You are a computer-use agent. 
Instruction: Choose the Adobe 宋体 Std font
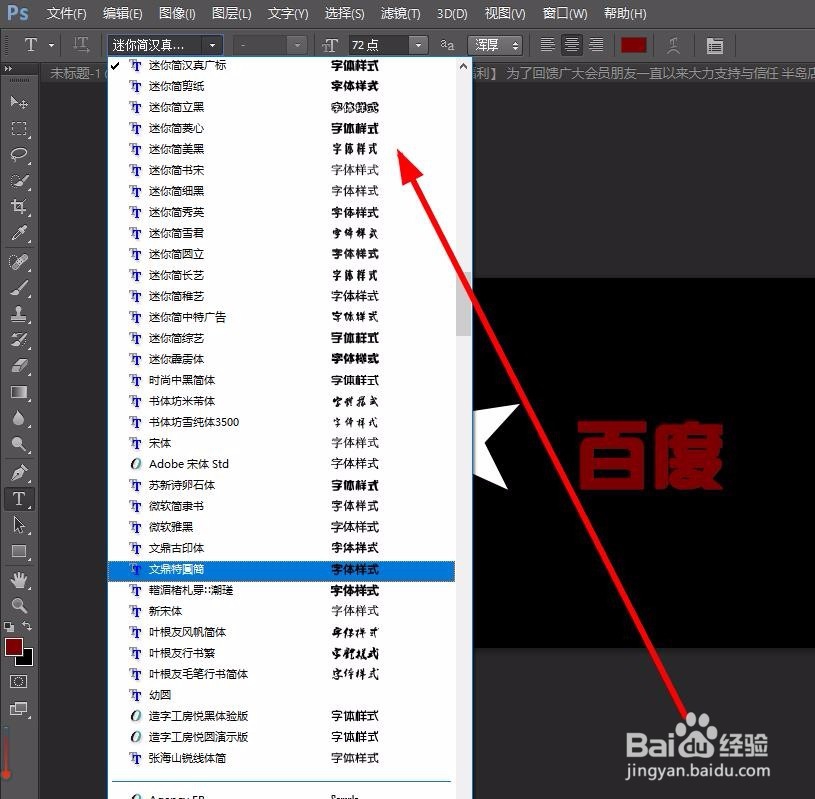point(281,464)
